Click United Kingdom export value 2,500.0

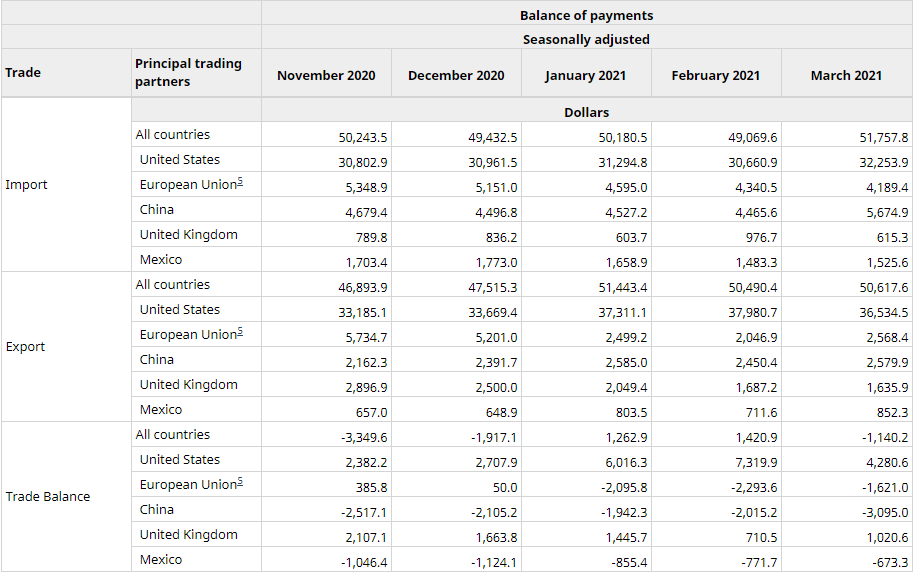(x=496, y=388)
